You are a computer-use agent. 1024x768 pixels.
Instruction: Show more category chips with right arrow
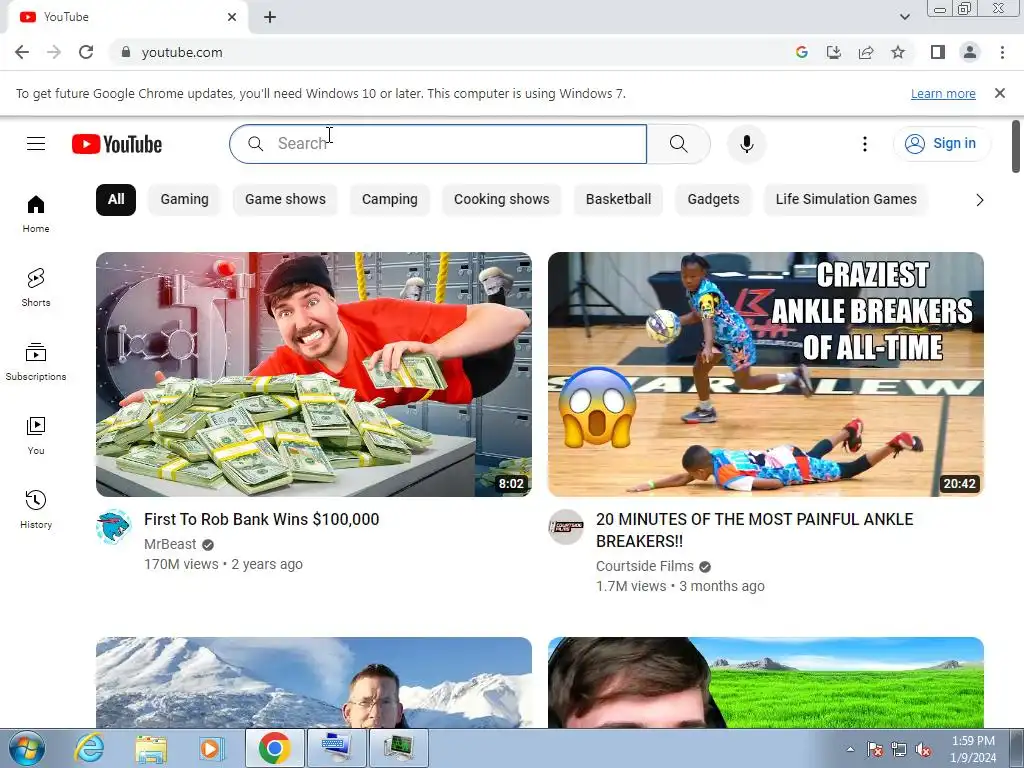980,200
